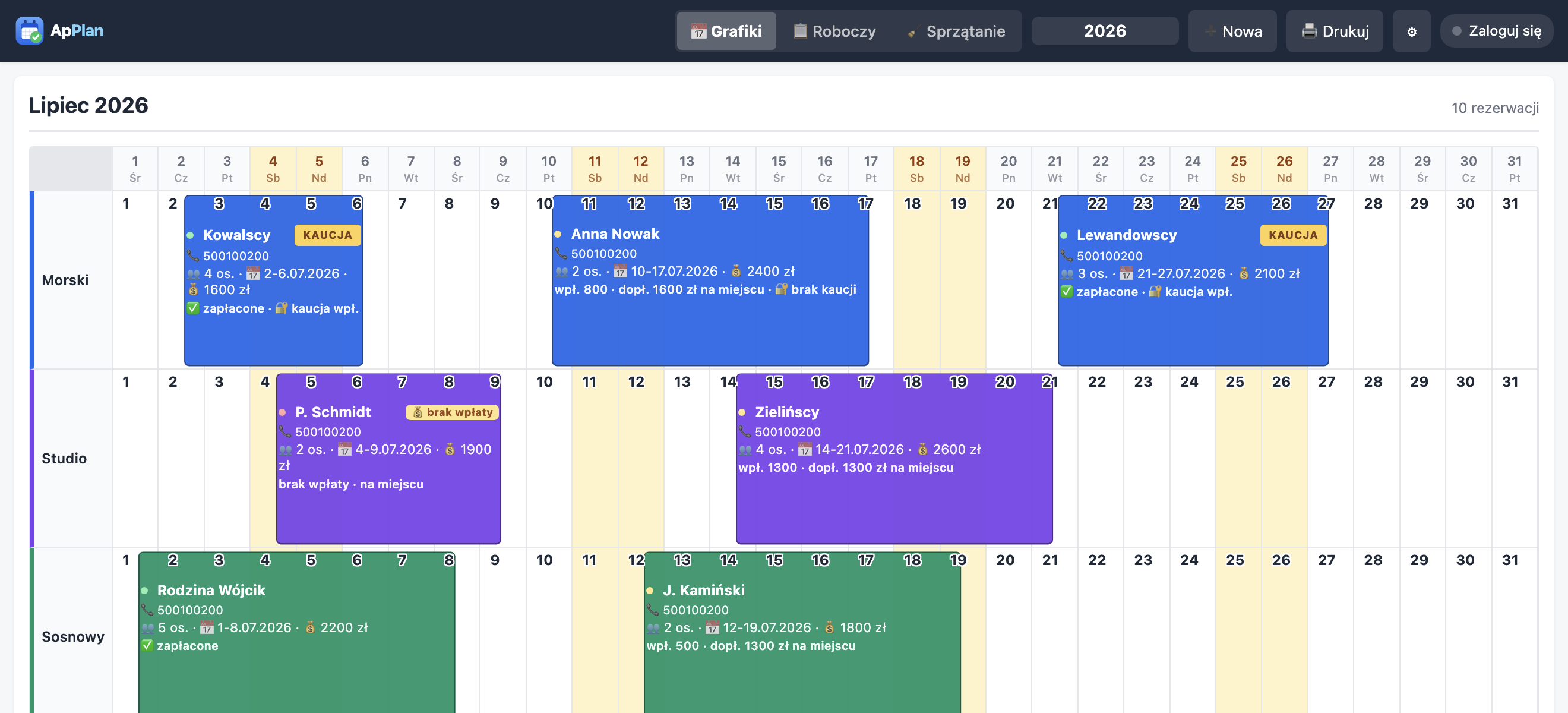
Task: Click the green checkmark in Rodzina Wójcik card
Action: click(147, 645)
